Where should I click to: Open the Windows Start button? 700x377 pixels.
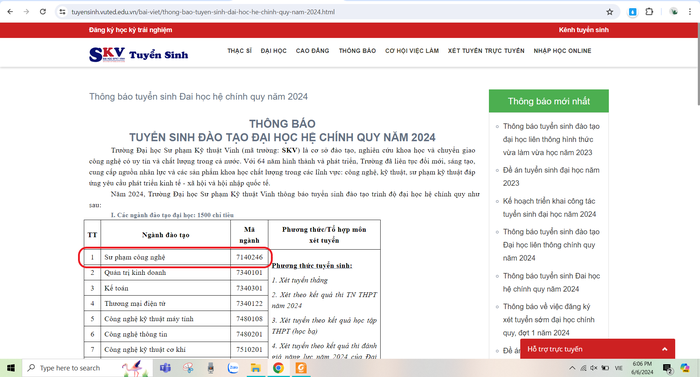pos(10,368)
